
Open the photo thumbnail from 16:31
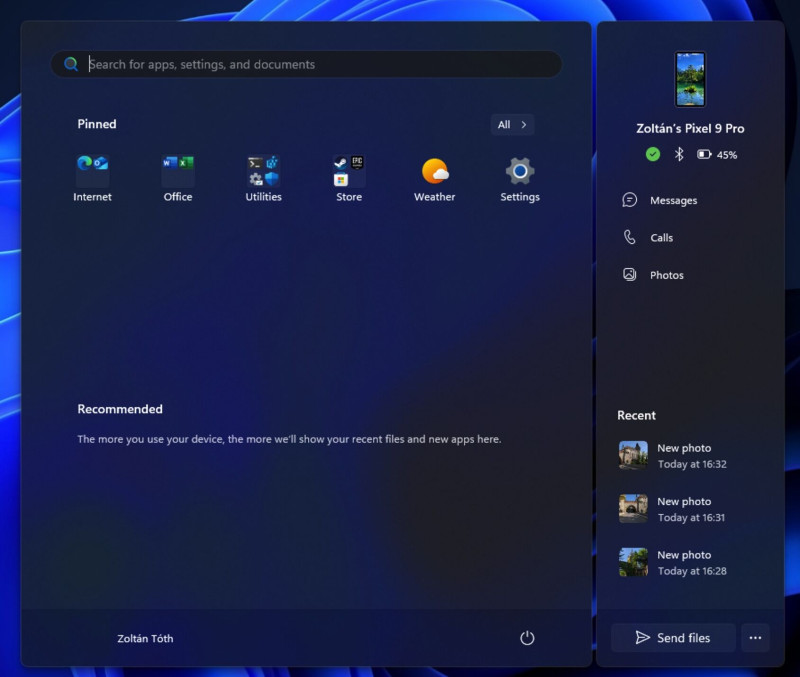(x=633, y=509)
